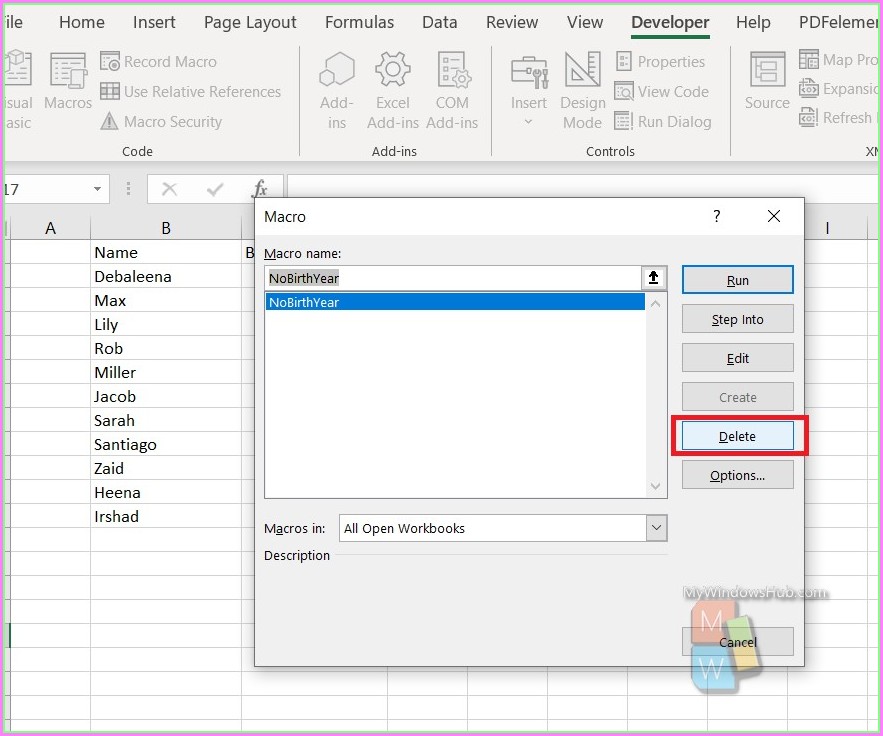The width and height of the screenshot is (883, 736).
Task: Open Excel Add-ins gear icon
Action: [393, 70]
